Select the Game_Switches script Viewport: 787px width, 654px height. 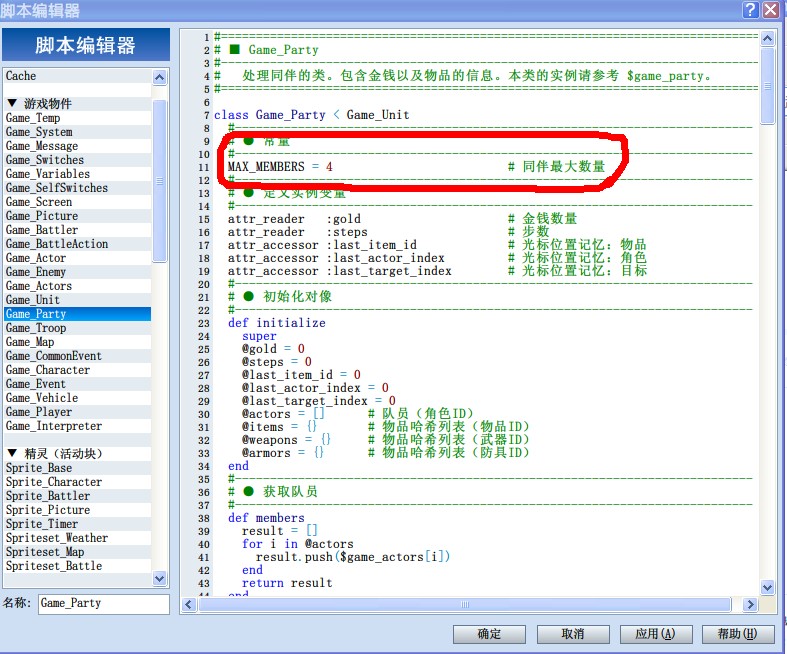coord(77,160)
